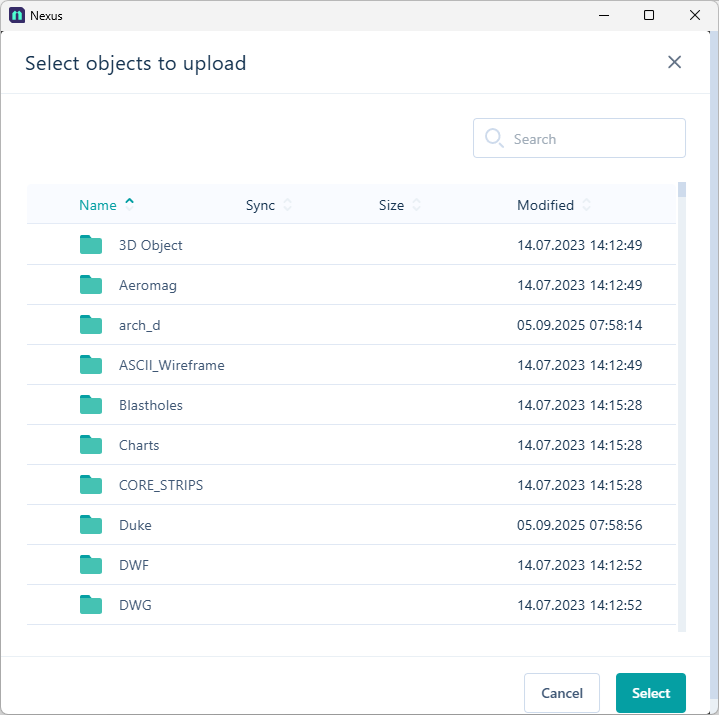Click the CORE_STRIPS folder icon
The image size is (719, 715).
[x=91, y=485]
